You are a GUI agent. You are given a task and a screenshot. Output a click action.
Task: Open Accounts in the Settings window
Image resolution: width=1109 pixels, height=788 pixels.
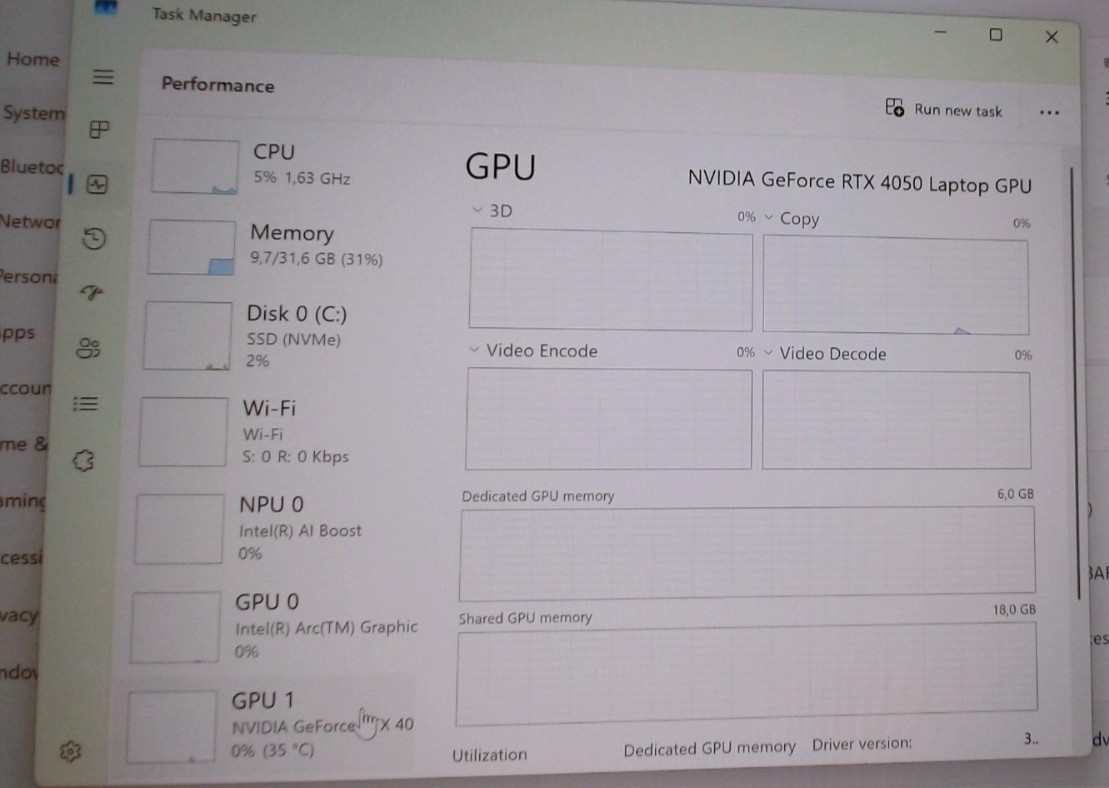coord(25,388)
